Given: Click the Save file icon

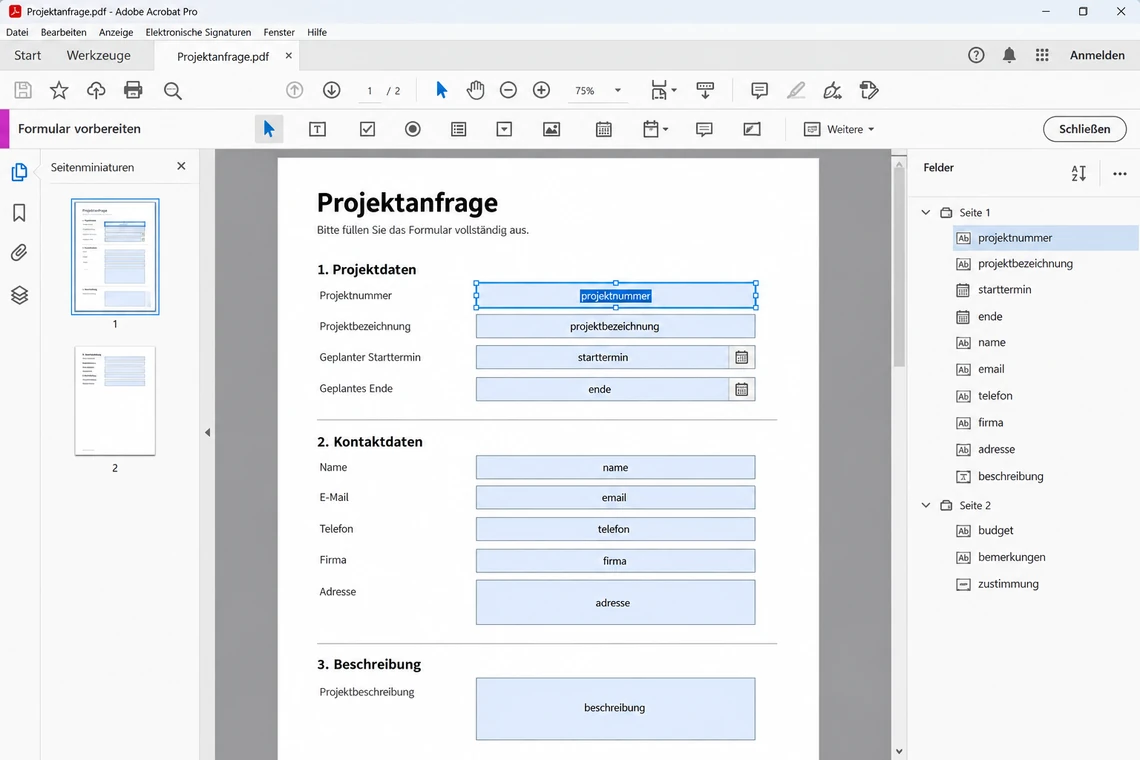Looking at the screenshot, I should tap(23, 90).
